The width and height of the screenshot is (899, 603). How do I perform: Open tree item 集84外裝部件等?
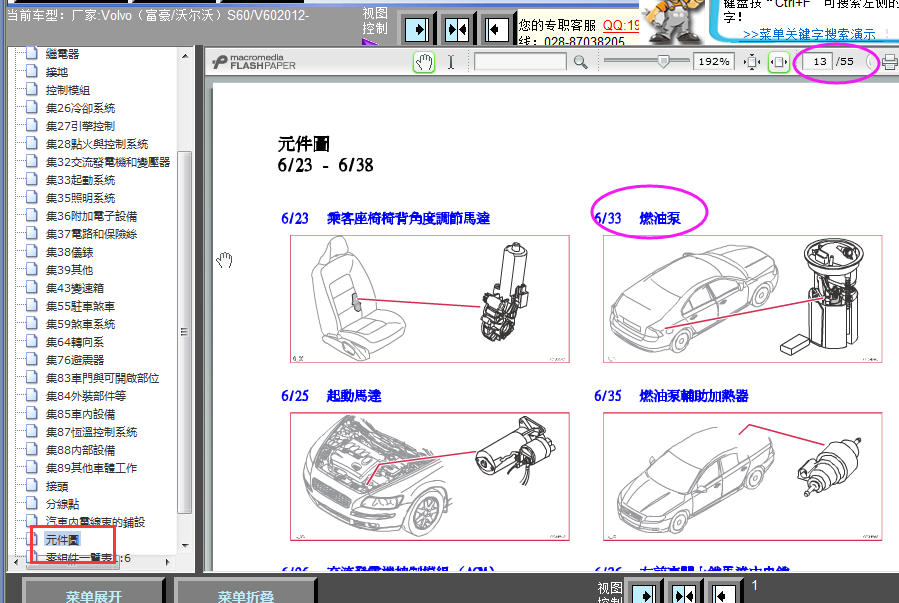point(86,396)
